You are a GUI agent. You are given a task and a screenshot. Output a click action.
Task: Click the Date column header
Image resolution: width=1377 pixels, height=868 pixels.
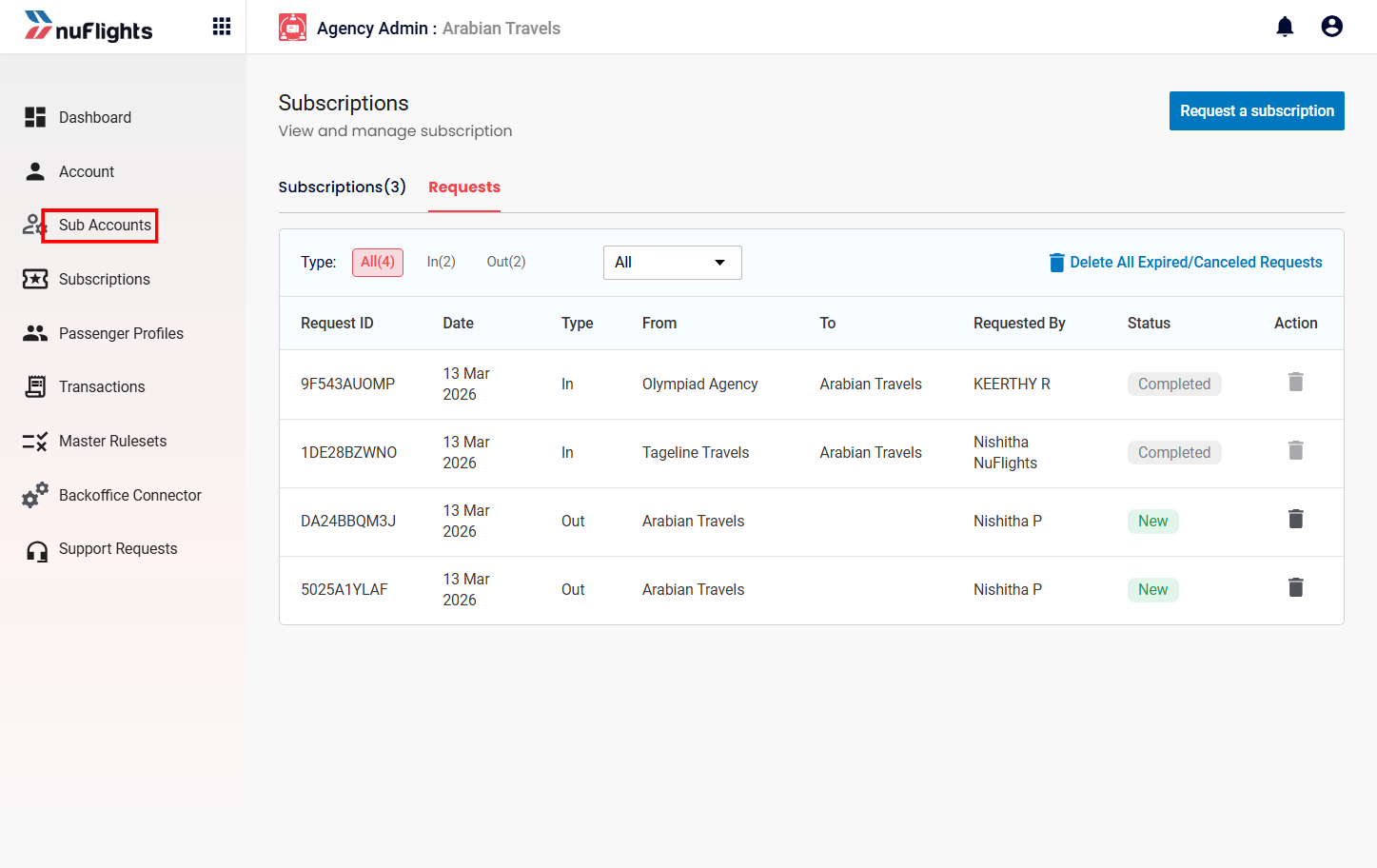click(458, 324)
